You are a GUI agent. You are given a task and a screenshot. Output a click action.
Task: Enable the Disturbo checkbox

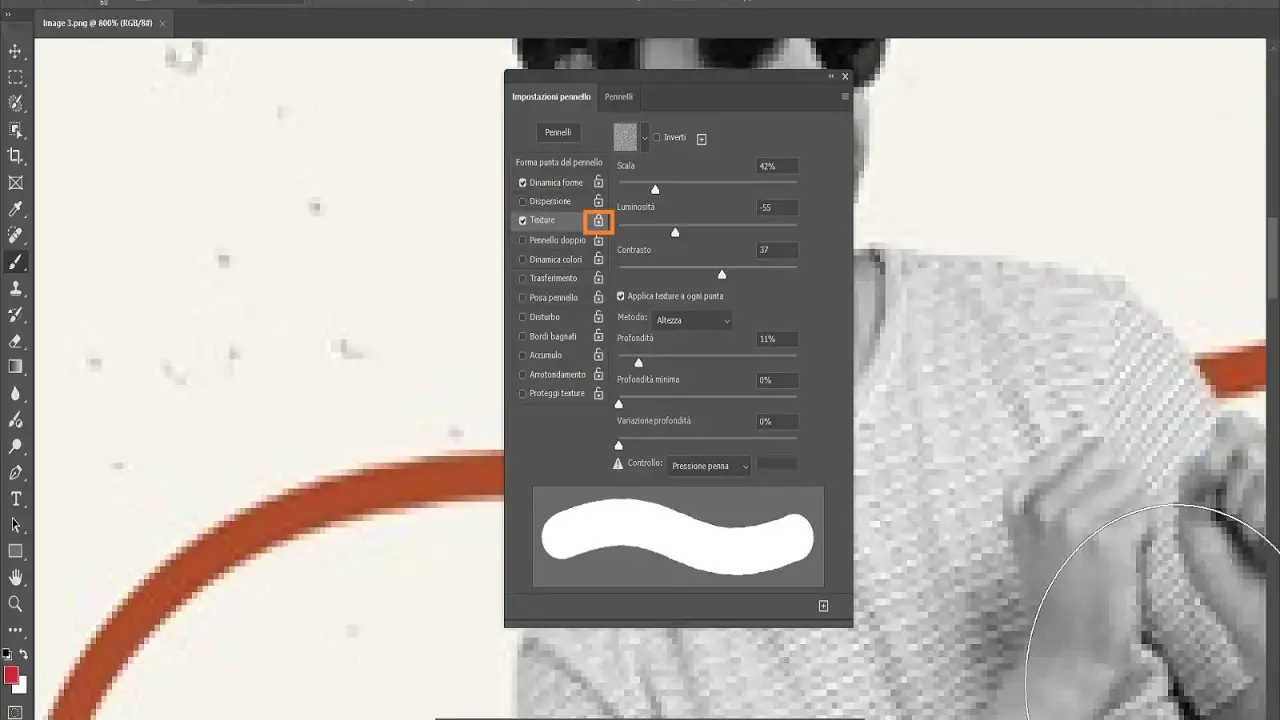click(x=522, y=317)
